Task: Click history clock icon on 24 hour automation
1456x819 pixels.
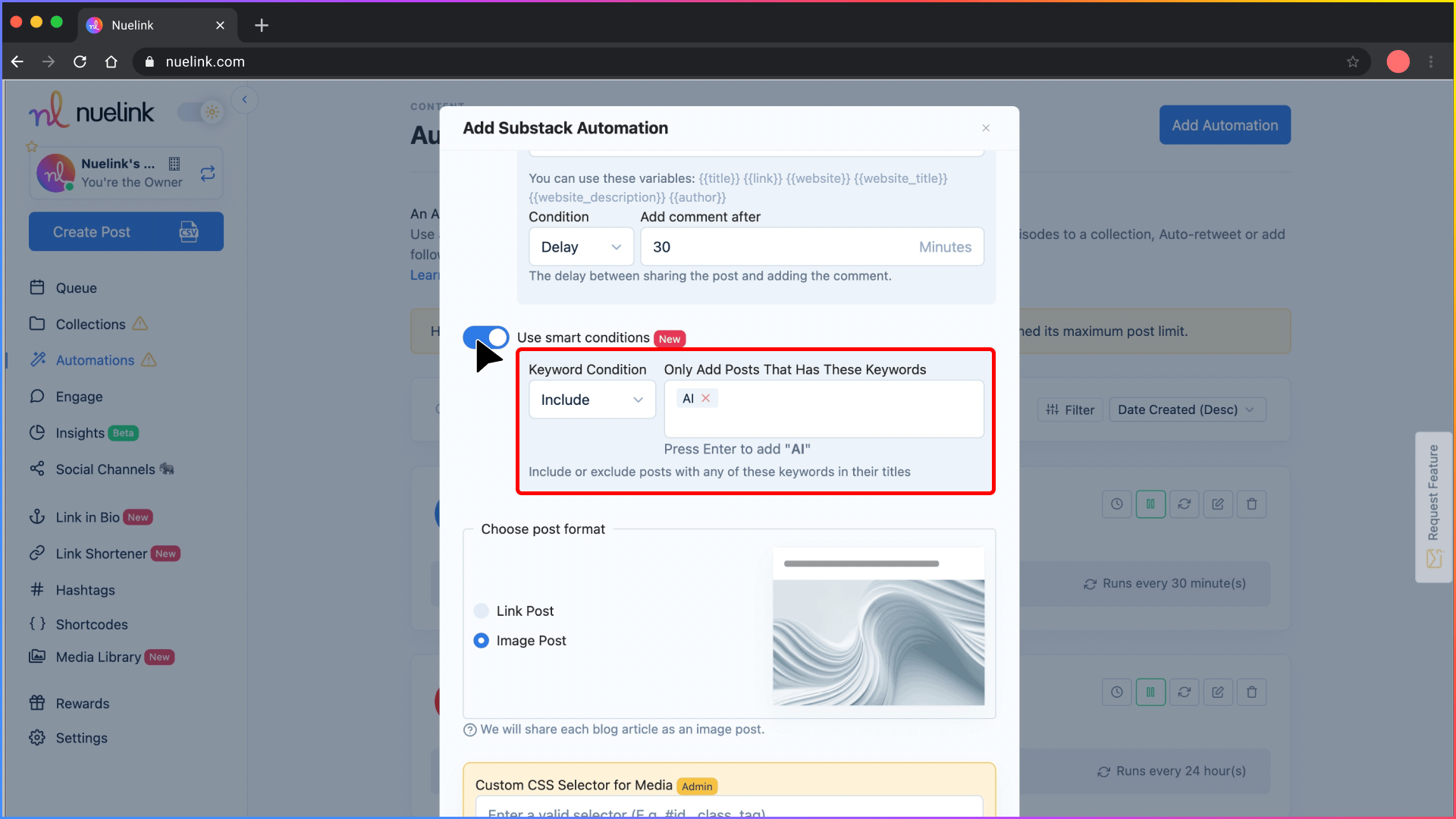Action: [x=1116, y=692]
